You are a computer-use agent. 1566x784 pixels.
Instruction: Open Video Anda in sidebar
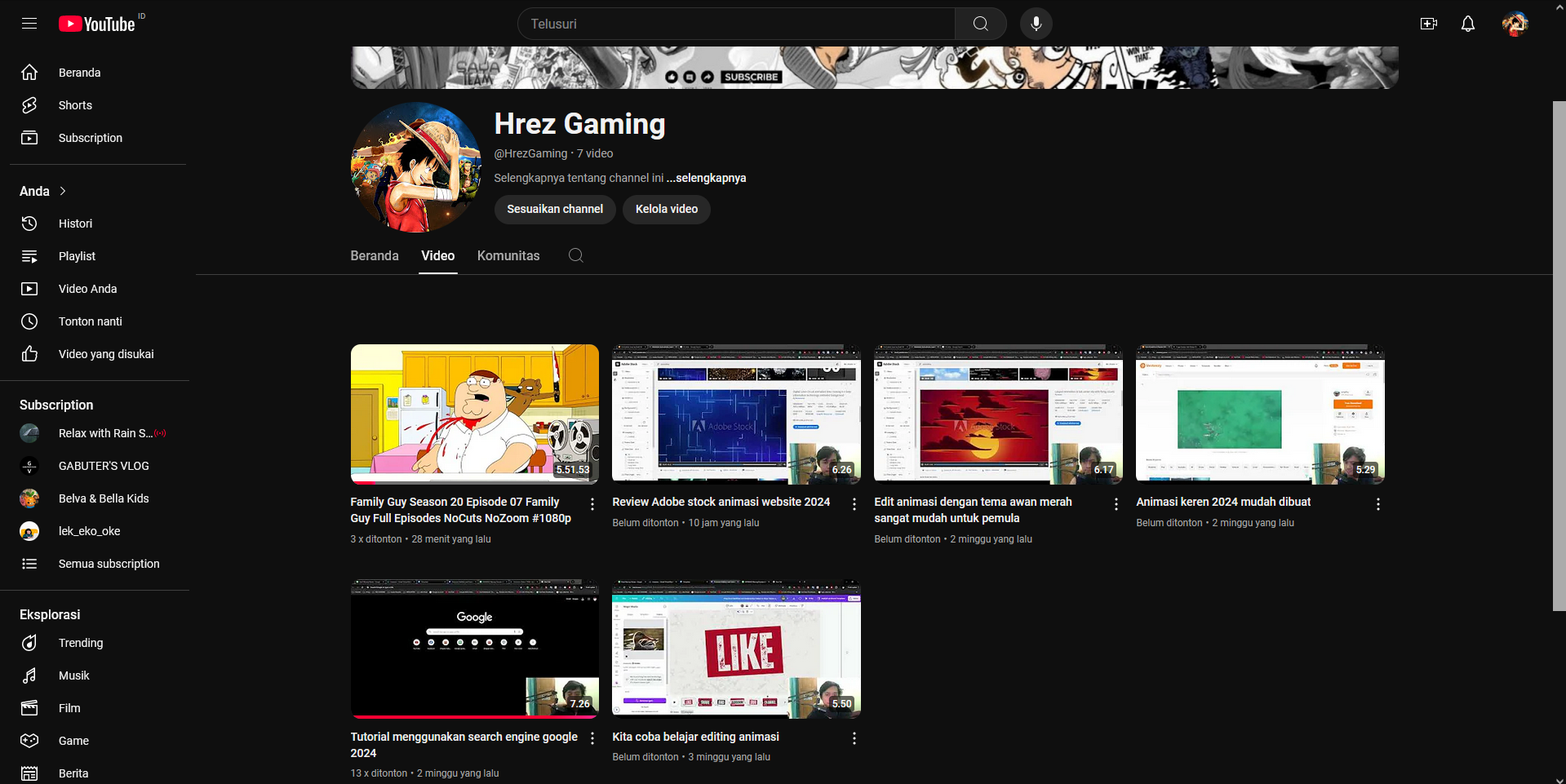coord(98,289)
